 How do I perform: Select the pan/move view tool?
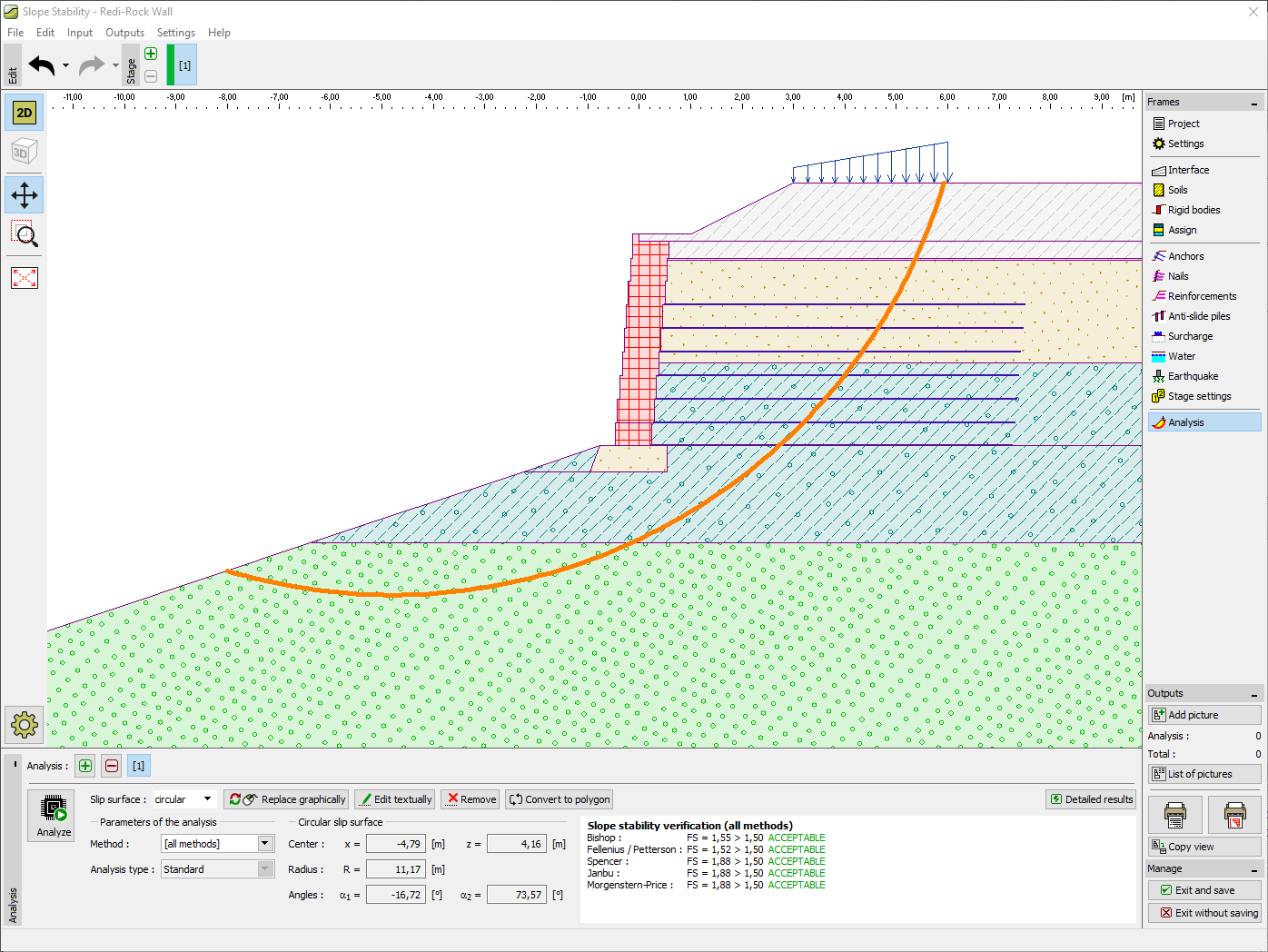[x=25, y=195]
